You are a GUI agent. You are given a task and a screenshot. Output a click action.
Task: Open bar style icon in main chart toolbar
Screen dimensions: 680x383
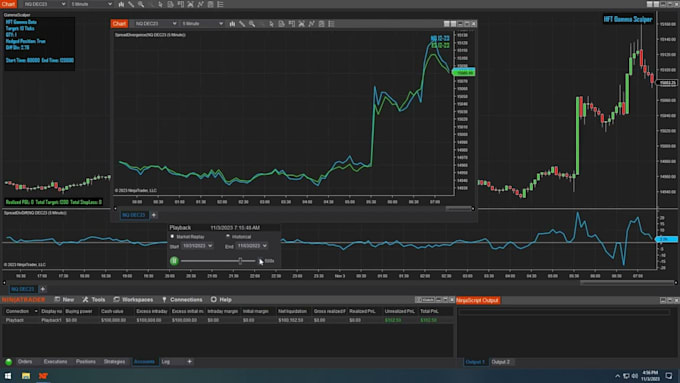(x=121, y=4)
